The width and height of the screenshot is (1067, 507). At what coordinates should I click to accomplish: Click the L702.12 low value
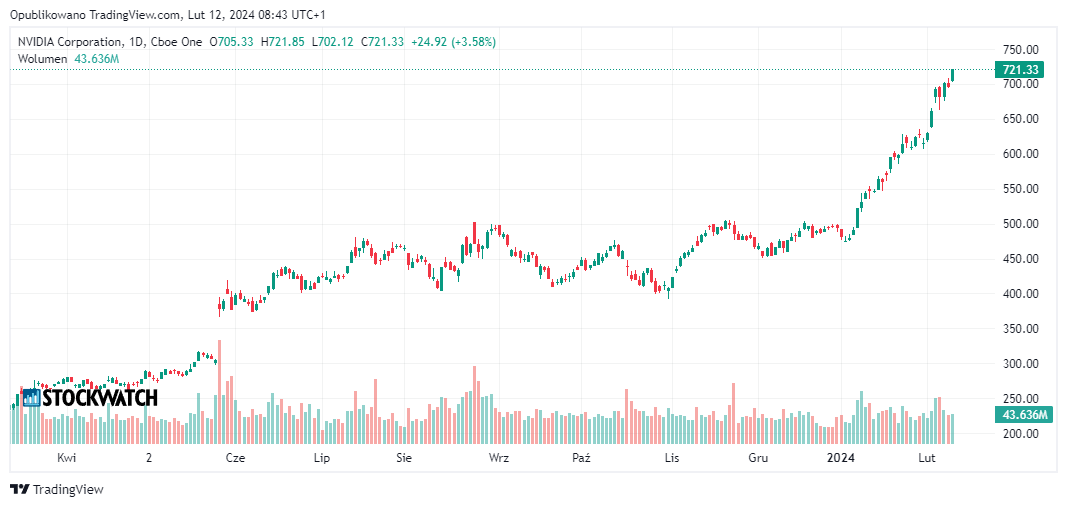333,42
